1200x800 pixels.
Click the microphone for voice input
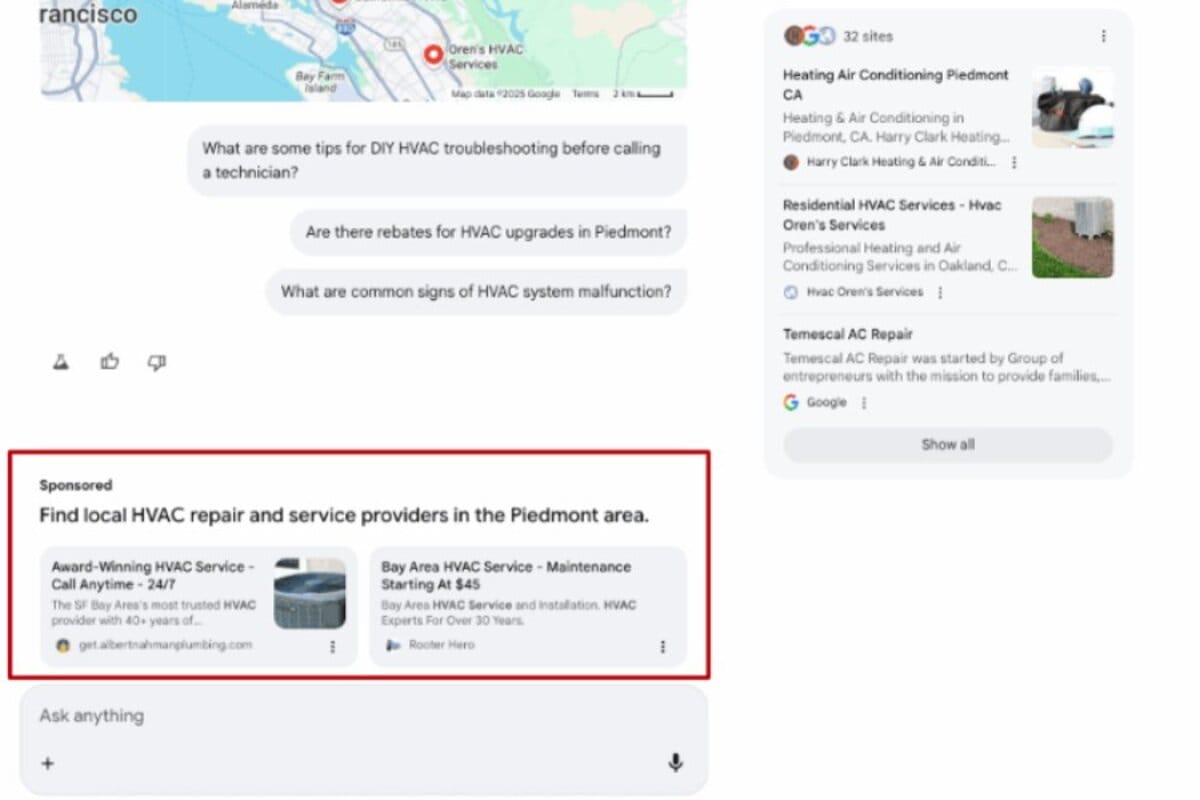(x=676, y=762)
